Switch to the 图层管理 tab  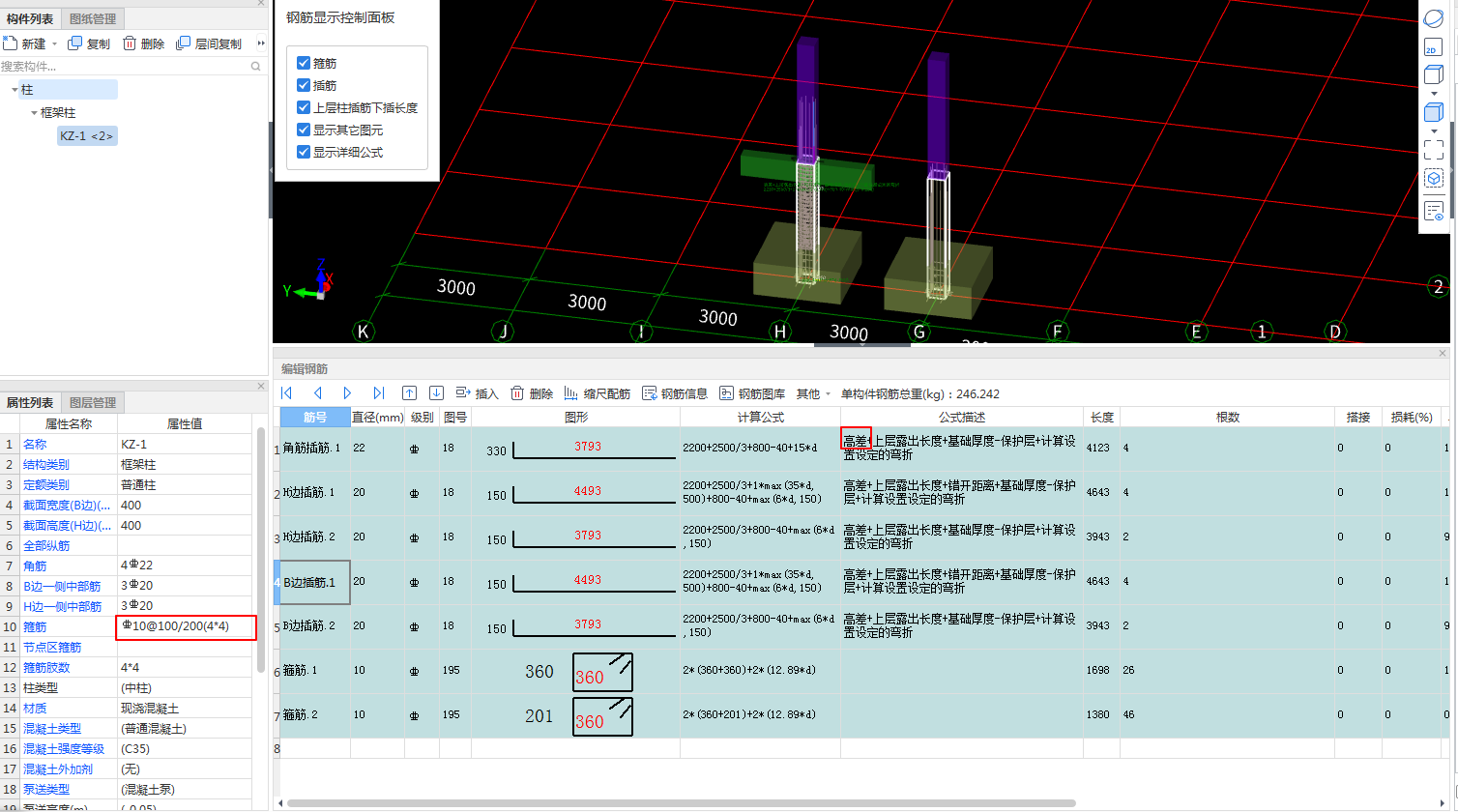pos(93,402)
